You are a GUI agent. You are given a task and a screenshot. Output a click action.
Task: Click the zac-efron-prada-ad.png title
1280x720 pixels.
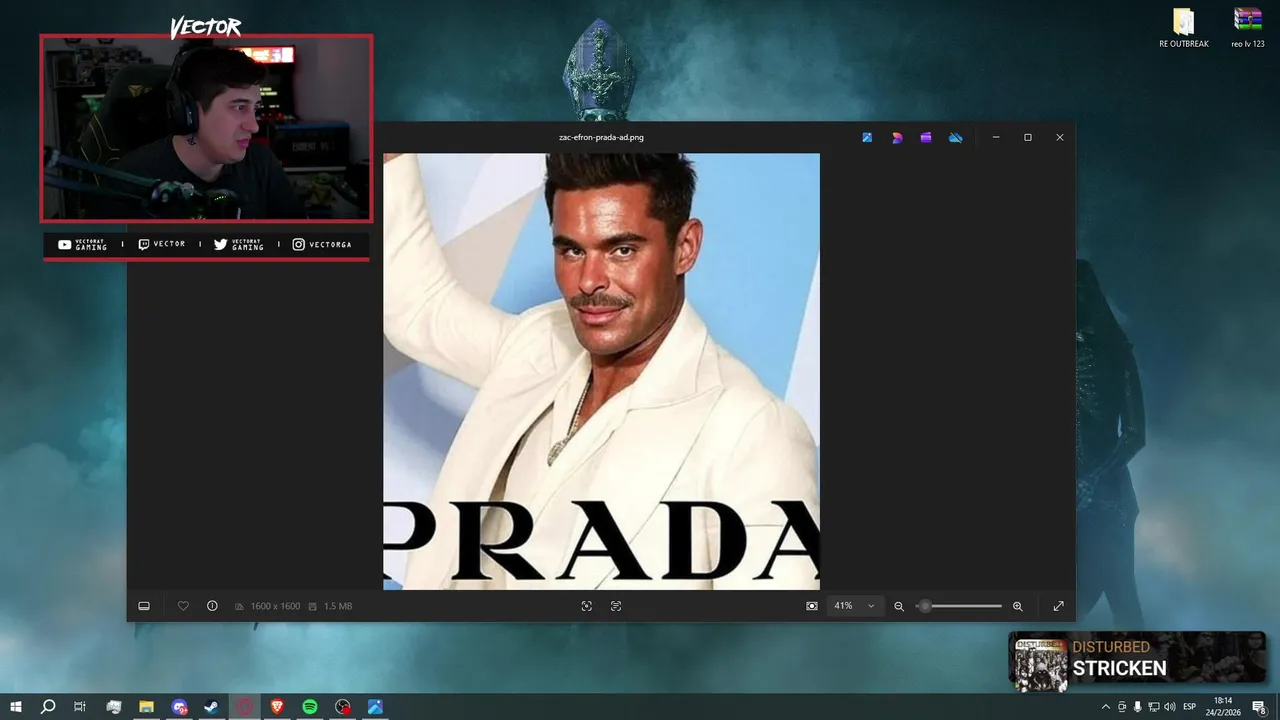601,137
